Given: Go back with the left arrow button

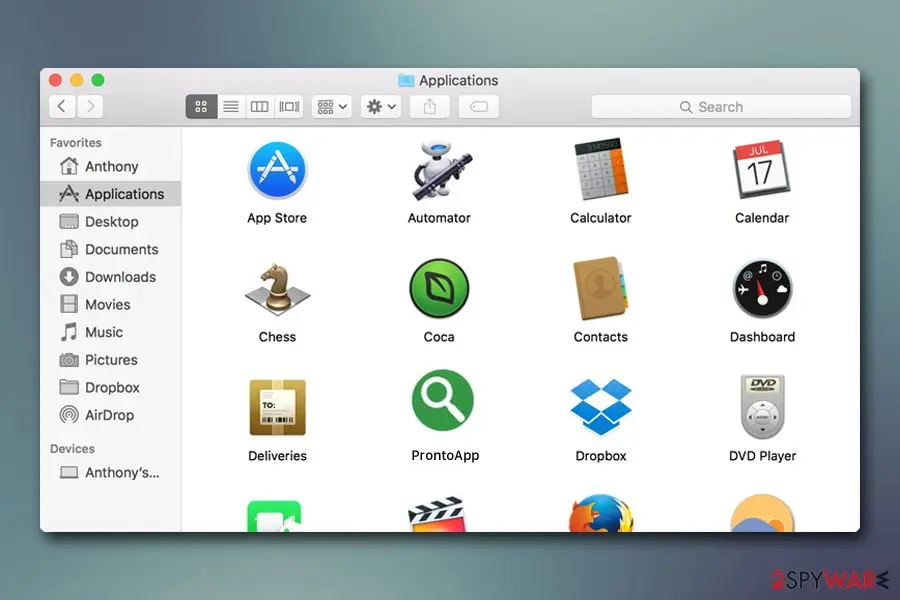Looking at the screenshot, I should (62, 106).
